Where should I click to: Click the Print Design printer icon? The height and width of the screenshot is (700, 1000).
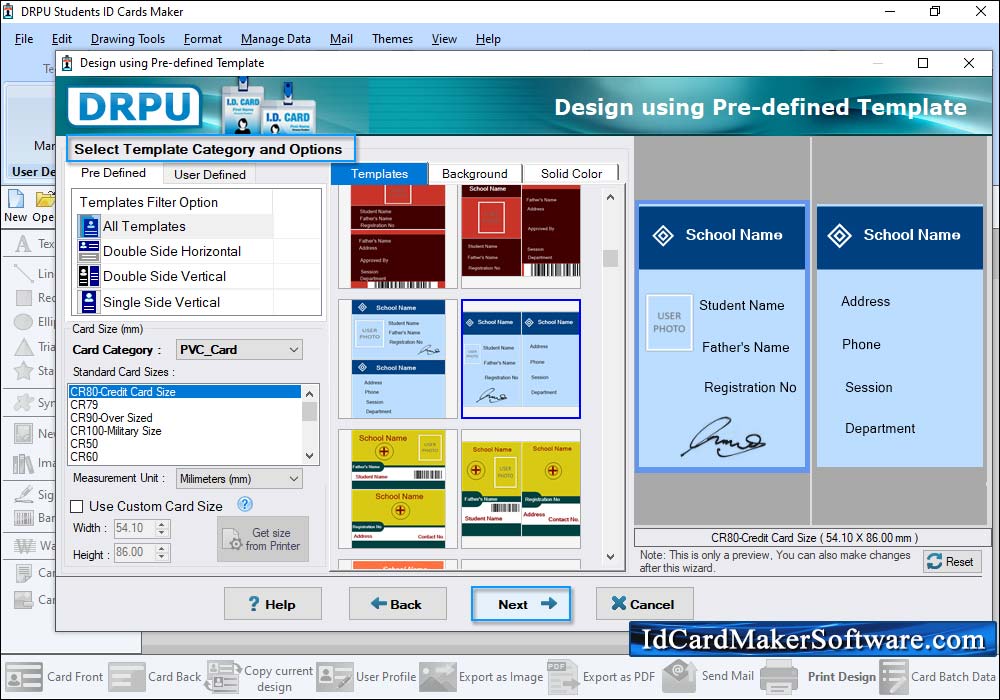779,676
